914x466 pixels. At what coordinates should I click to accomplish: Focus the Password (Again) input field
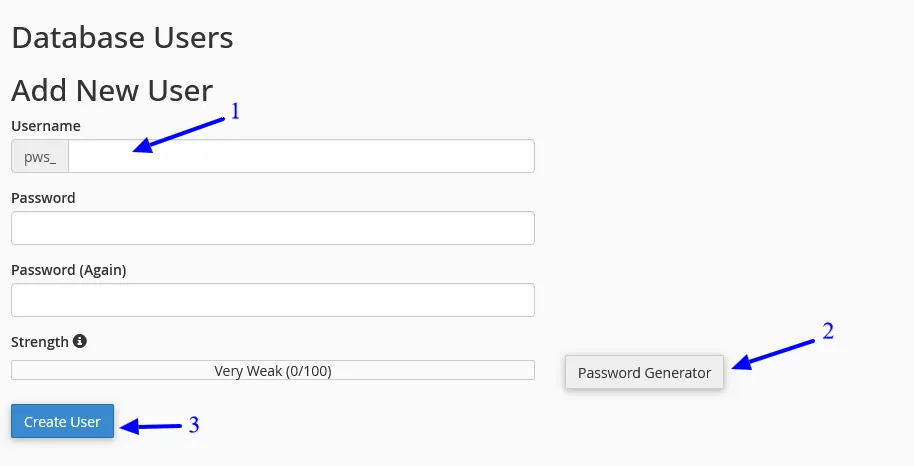point(273,300)
